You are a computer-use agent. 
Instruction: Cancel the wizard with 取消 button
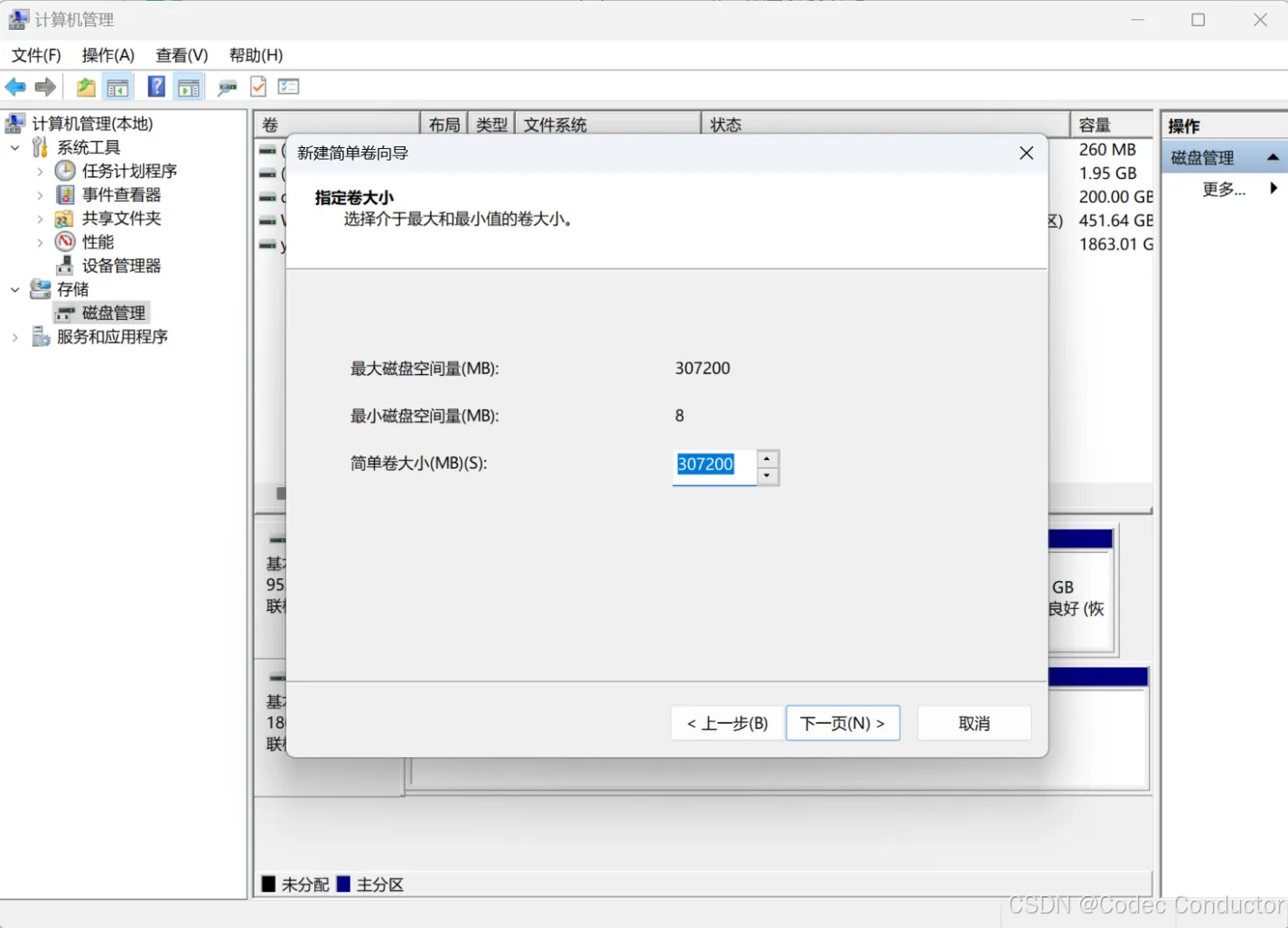pyautogui.click(x=974, y=723)
